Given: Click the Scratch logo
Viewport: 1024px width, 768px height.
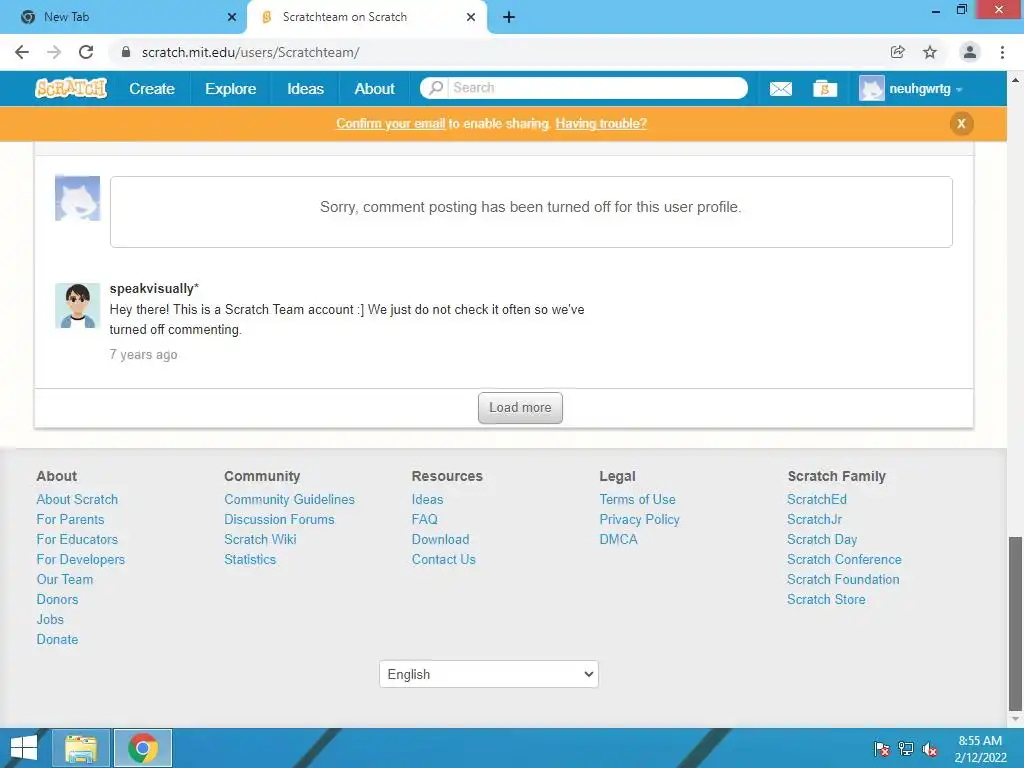Looking at the screenshot, I should [x=71, y=88].
